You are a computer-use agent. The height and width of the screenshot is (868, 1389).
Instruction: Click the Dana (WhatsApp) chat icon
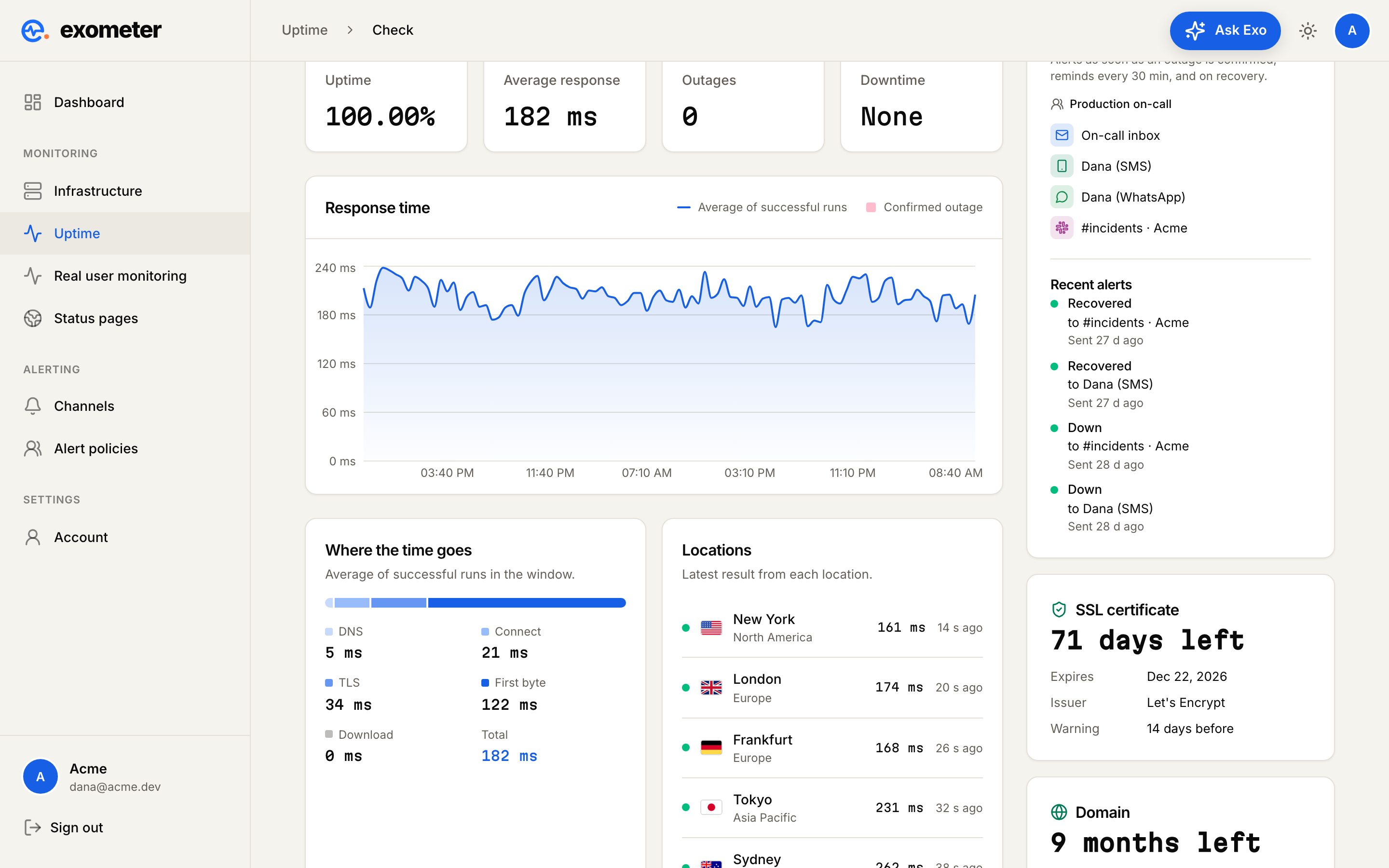(x=1062, y=197)
